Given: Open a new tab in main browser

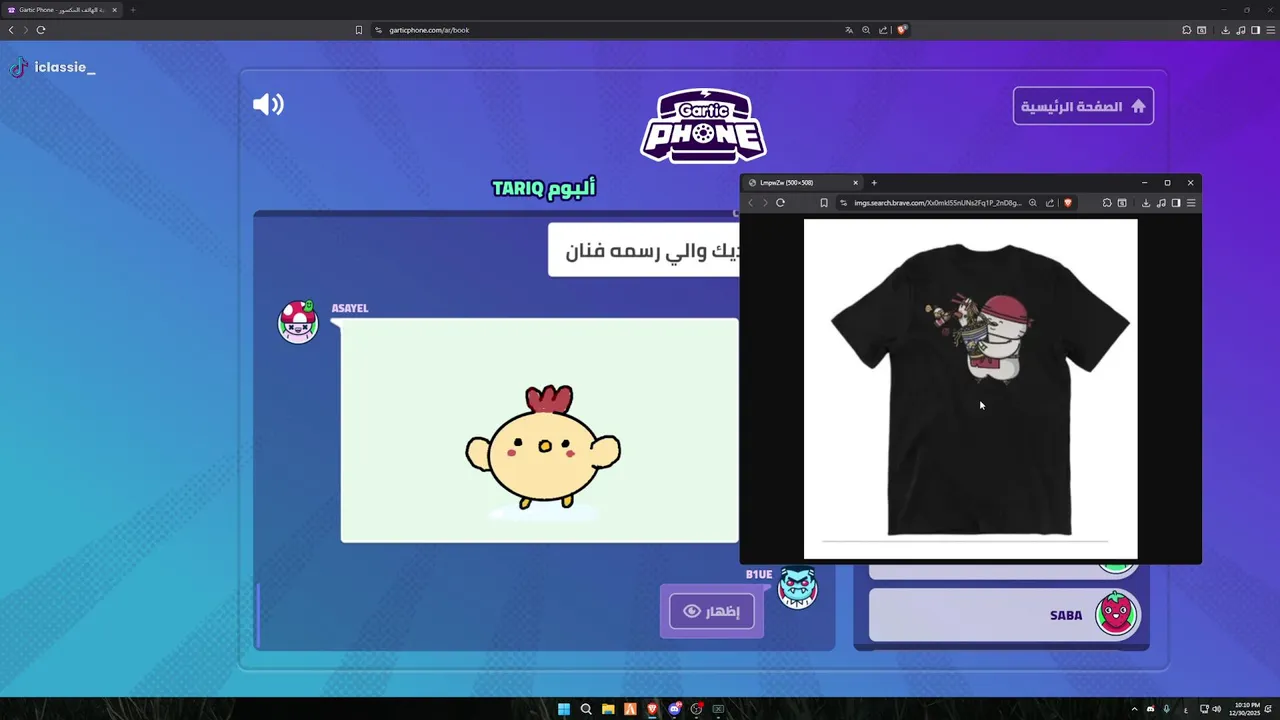Looking at the screenshot, I should 133,10.
